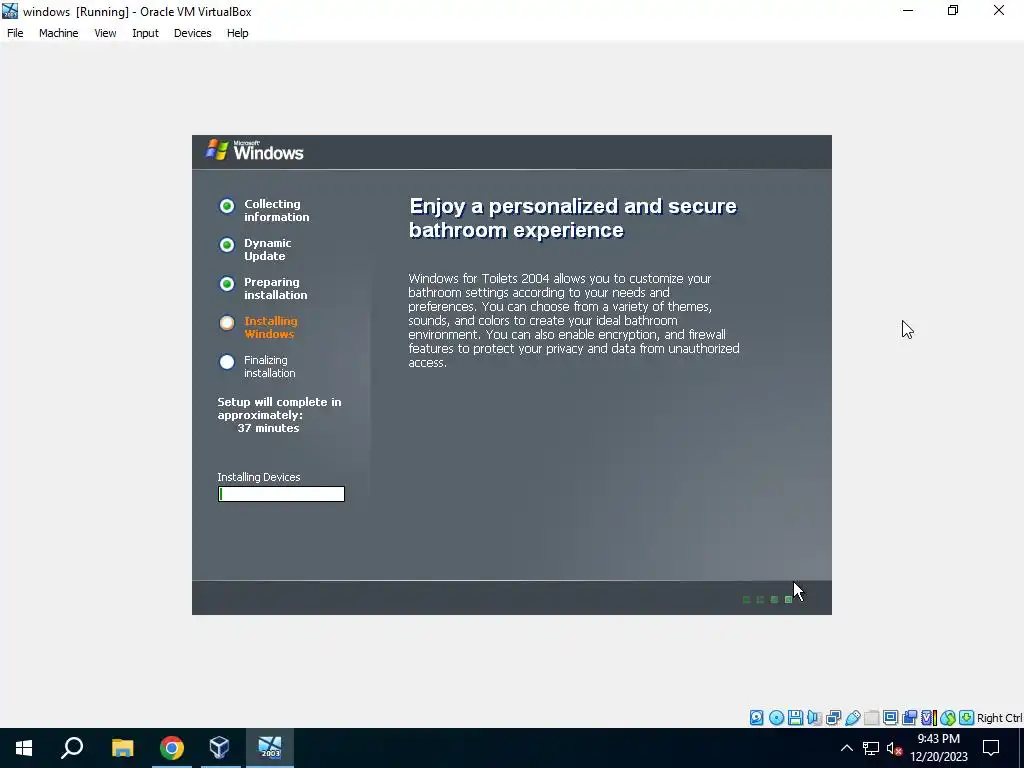
Task: Click the '37 minutes' remaining time text
Action: click(x=268, y=428)
